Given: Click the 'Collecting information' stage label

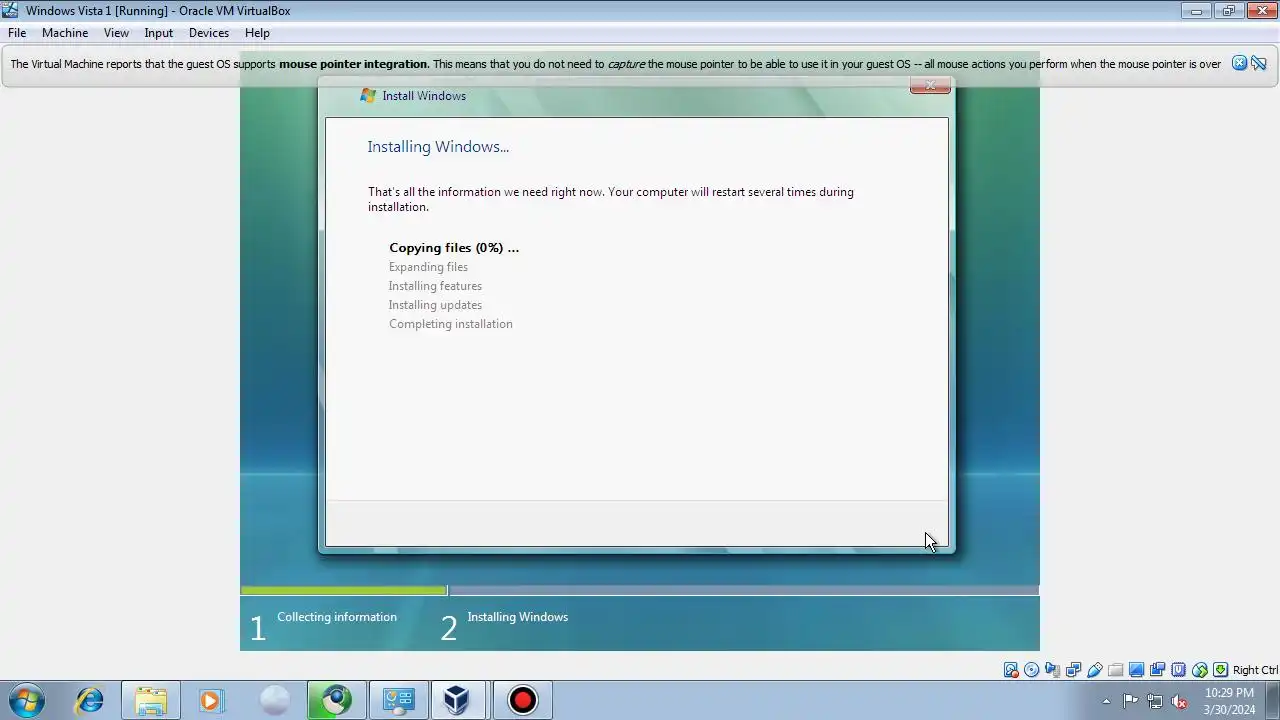Looking at the screenshot, I should pyautogui.click(x=337, y=617).
